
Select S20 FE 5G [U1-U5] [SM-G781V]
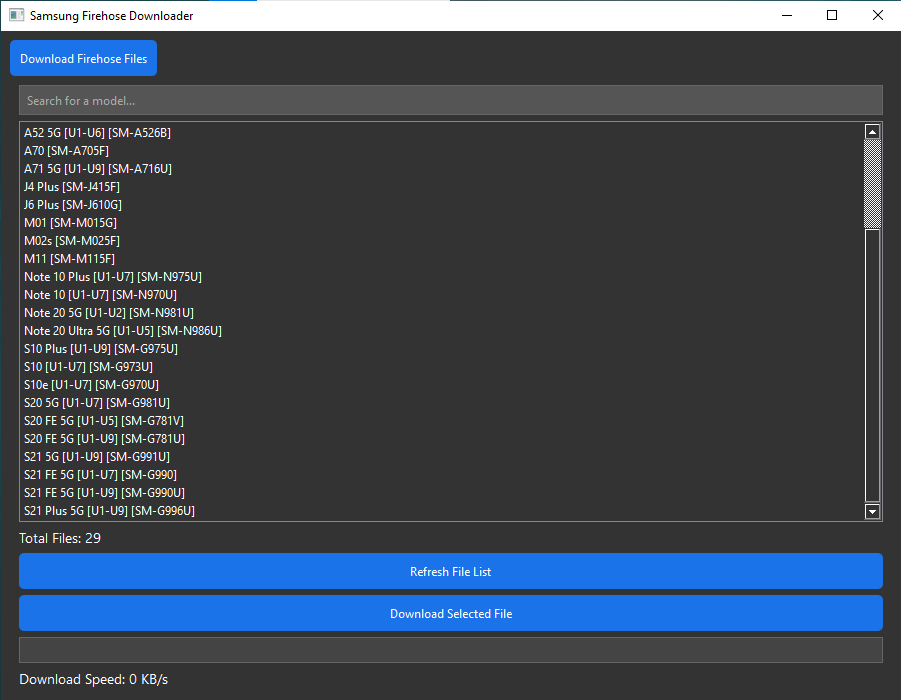click(442, 421)
